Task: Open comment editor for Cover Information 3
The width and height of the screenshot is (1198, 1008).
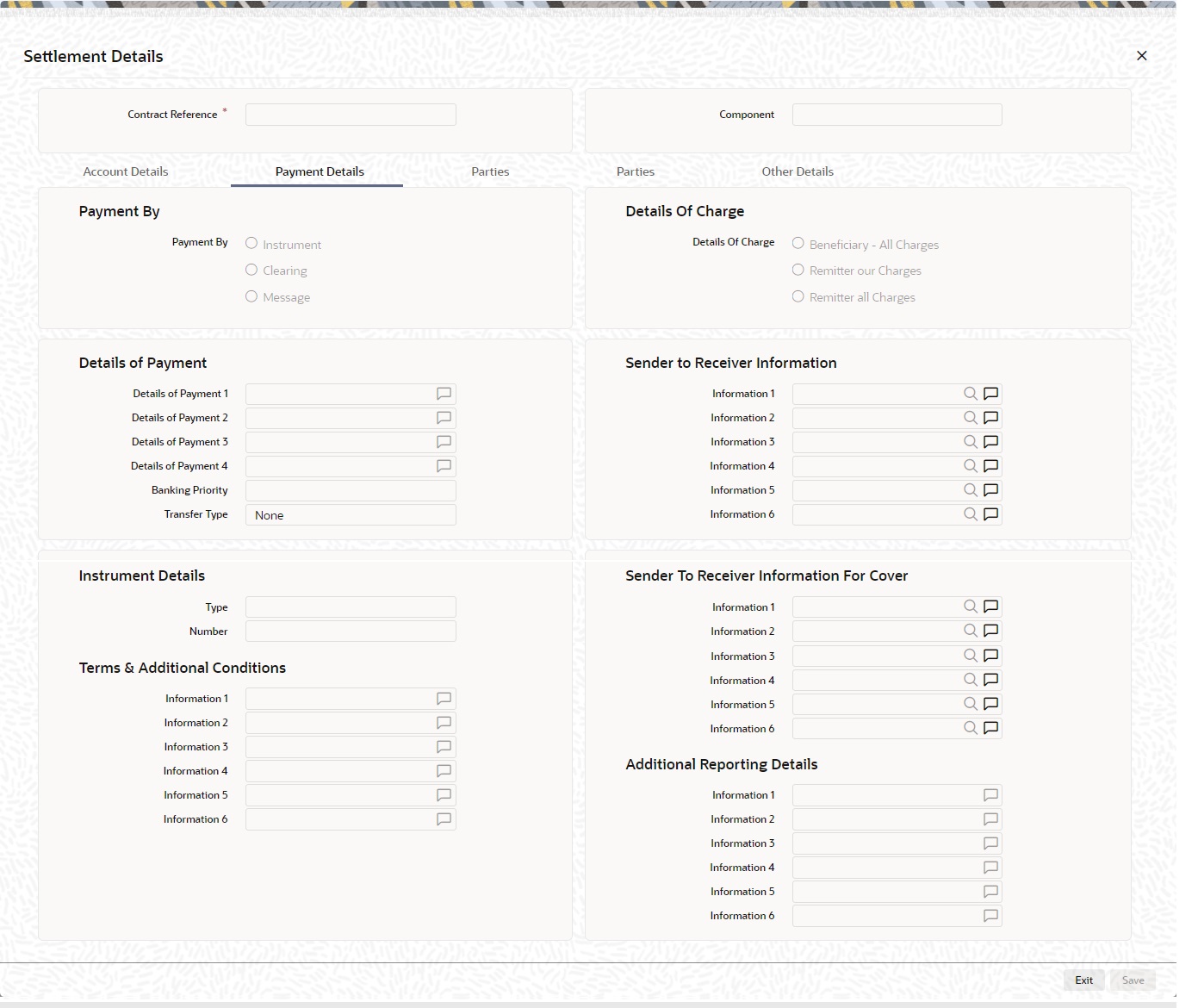Action: pos(991,656)
